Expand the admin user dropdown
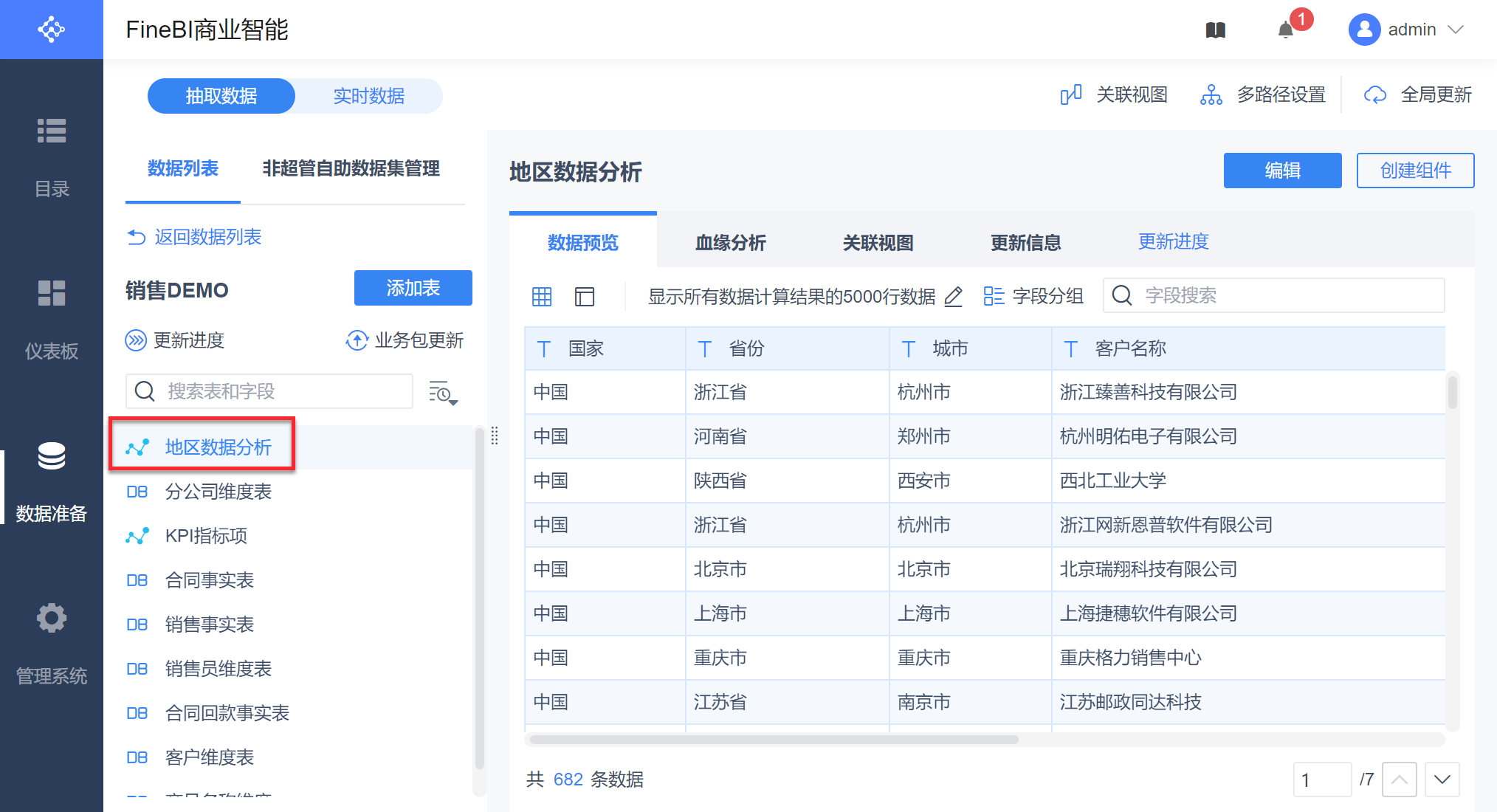 (1456, 30)
